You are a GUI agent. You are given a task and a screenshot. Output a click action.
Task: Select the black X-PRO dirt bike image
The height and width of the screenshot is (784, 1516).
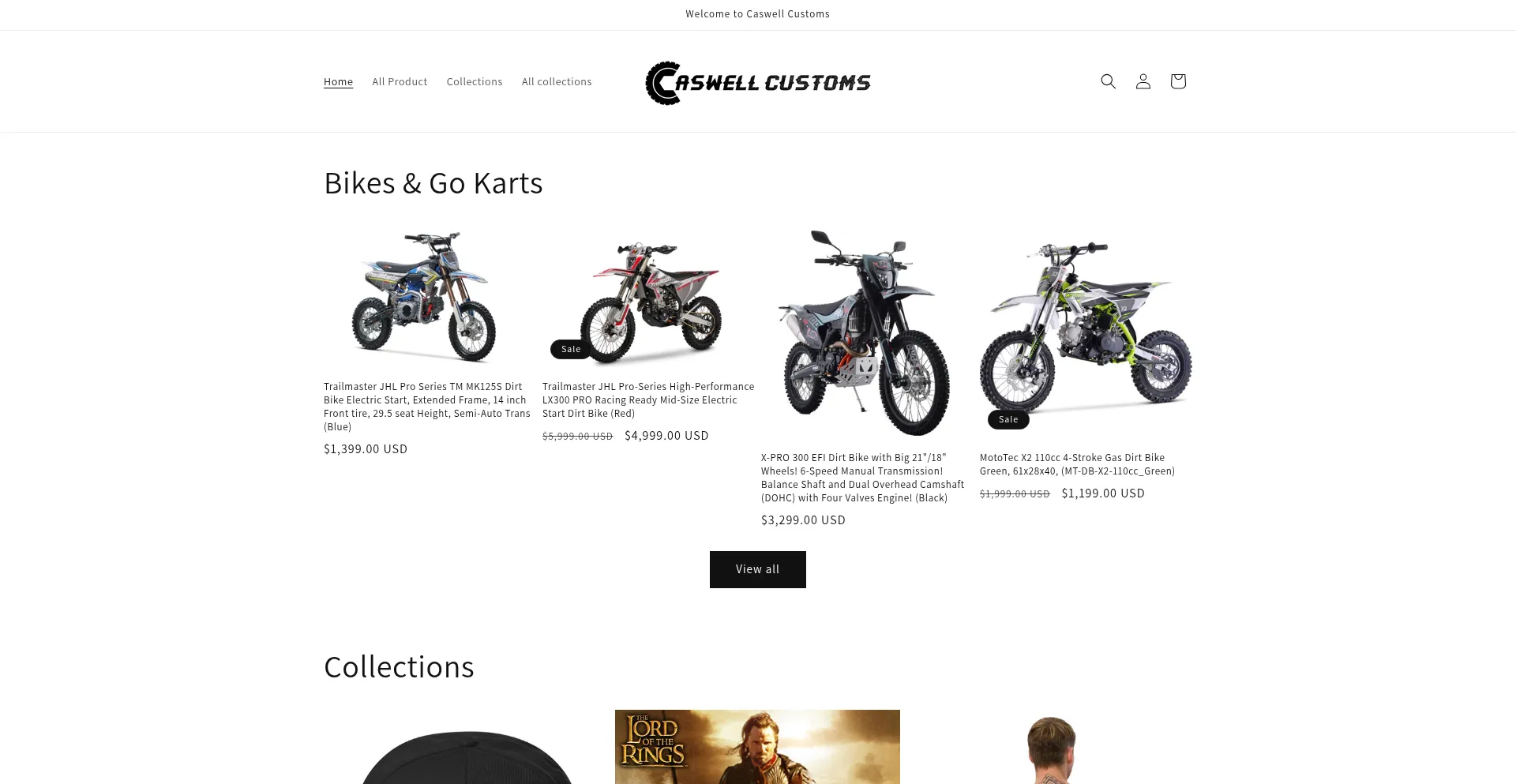(867, 333)
